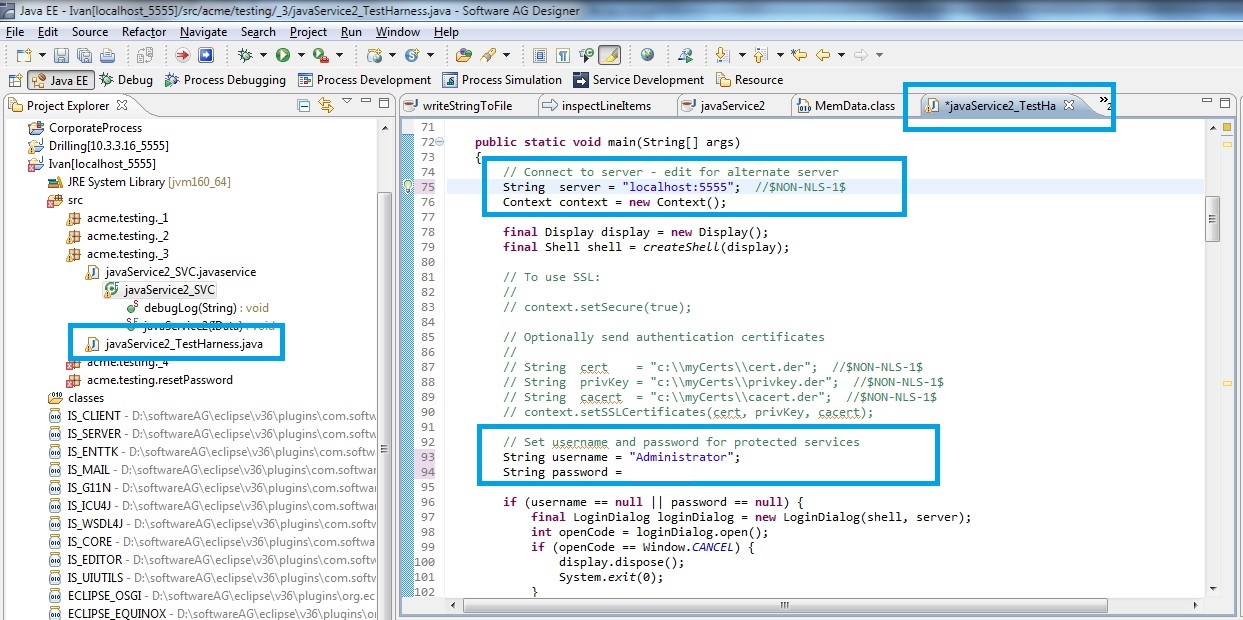Click the Print toolbar icon
The height and width of the screenshot is (620, 1243).
pos(107,55)
